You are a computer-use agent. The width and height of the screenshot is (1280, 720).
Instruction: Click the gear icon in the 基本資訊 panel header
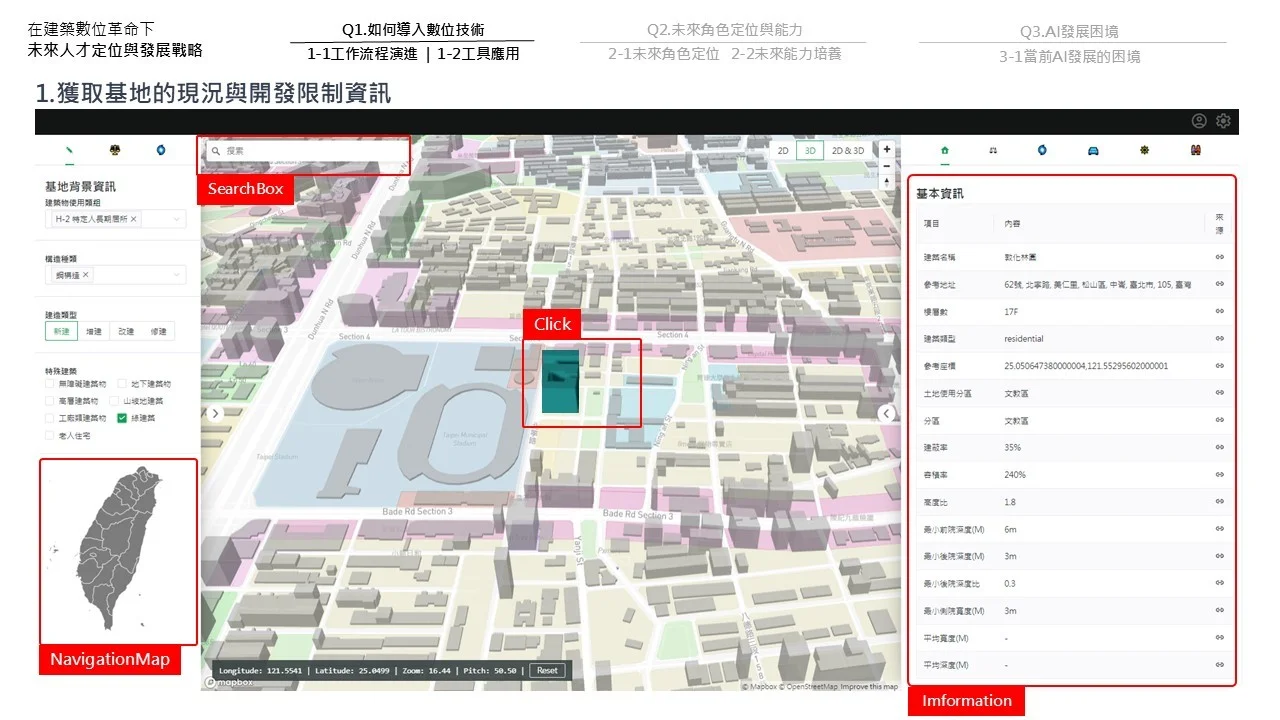pyautogui.click(x=1146, y=150)
